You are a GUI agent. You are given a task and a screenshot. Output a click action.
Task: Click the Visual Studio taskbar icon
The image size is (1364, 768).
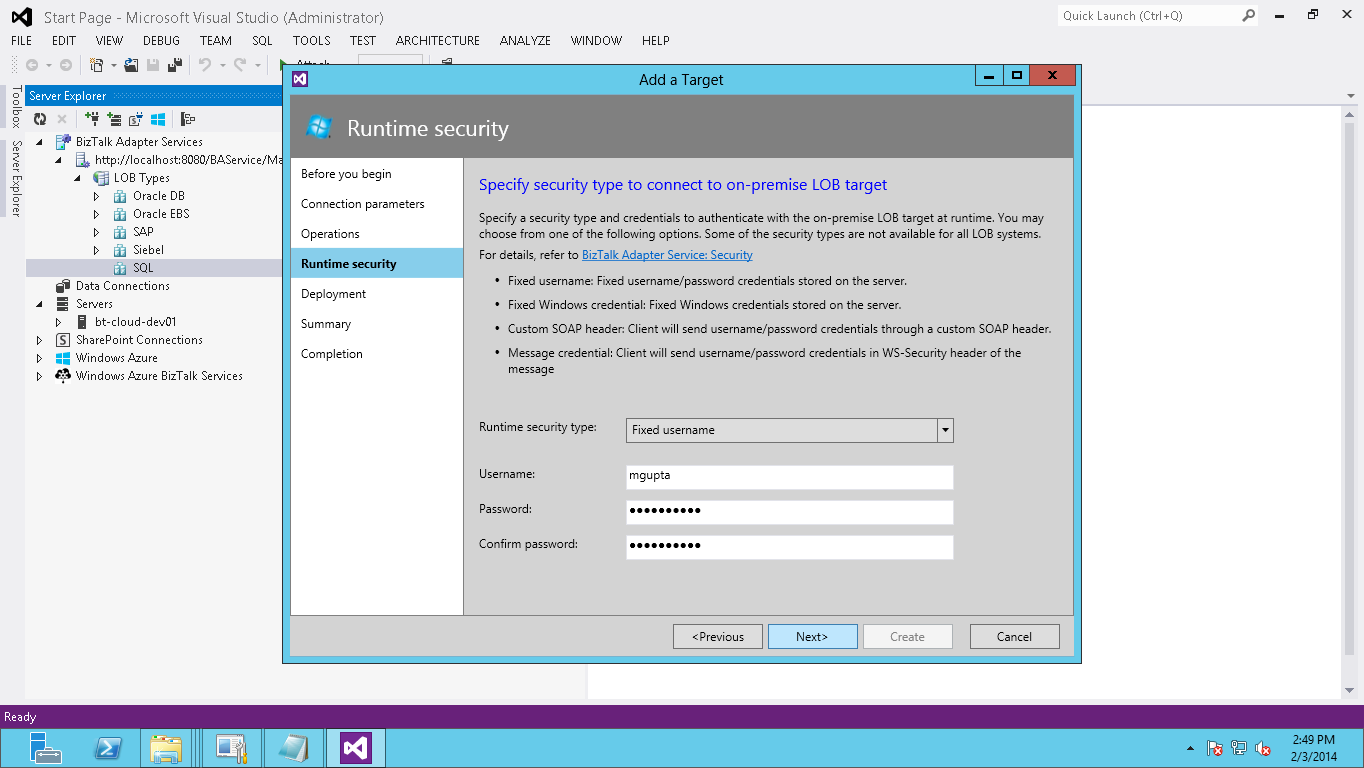coord(356,748)
